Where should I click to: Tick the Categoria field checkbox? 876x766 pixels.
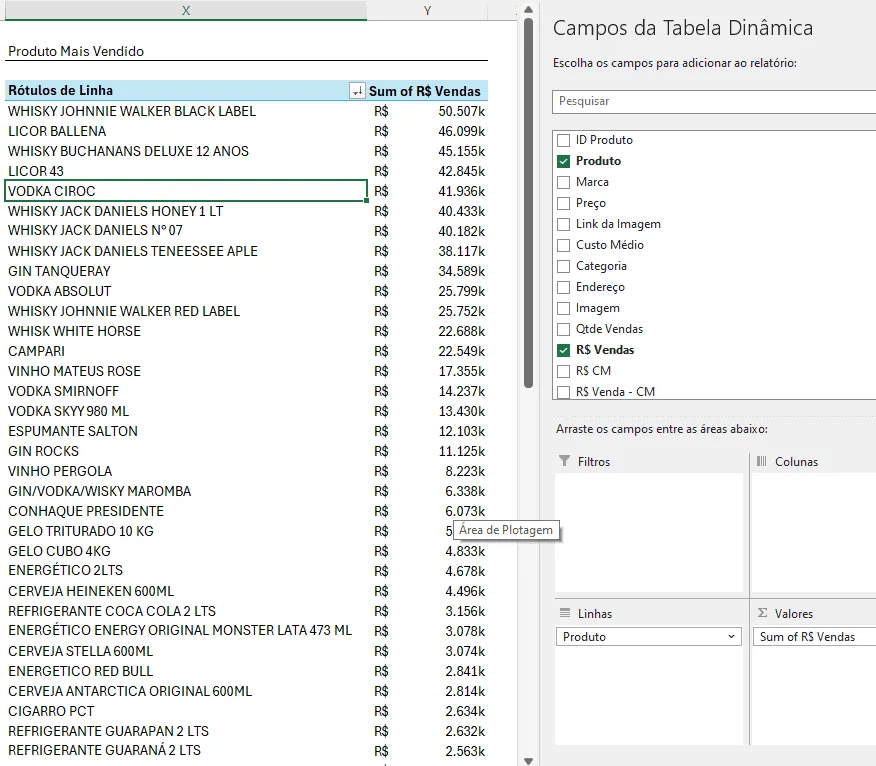point(563,266)
